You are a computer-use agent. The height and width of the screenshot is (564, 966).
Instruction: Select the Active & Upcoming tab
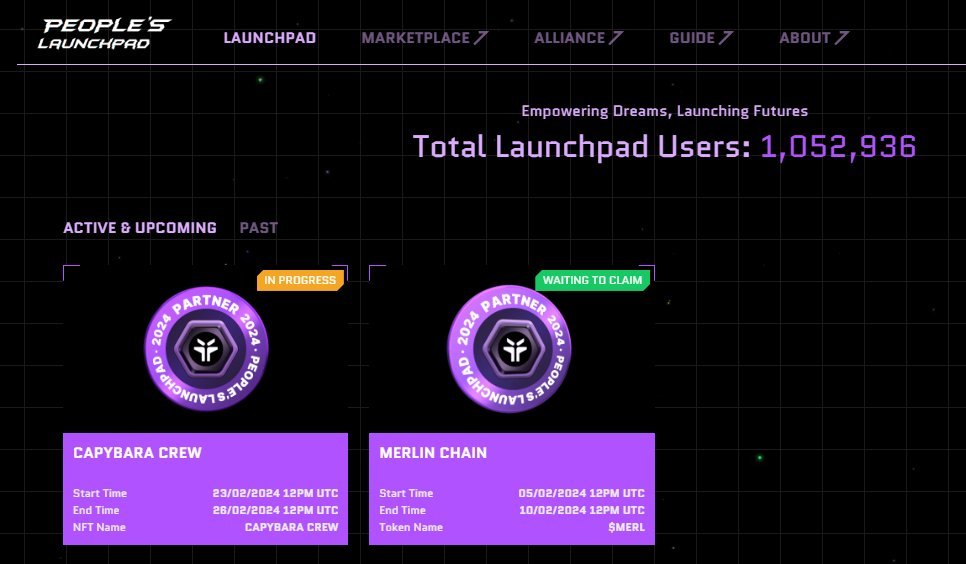pos(140,228)
